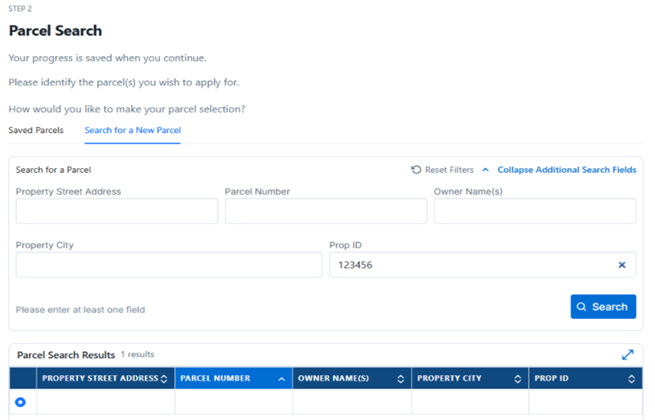Click sort arrows on Property Street Address column
655x420 pixels.
click(x=164, y=379)
